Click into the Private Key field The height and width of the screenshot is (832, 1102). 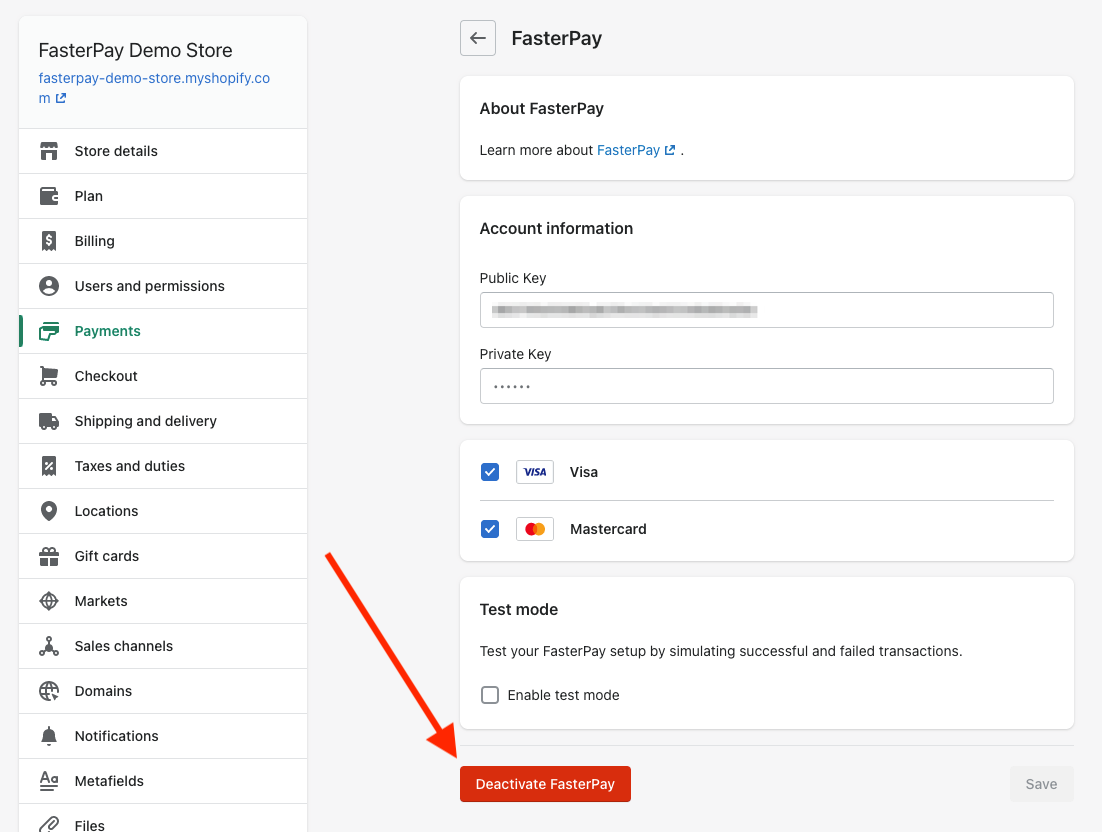tap(767, 386)
